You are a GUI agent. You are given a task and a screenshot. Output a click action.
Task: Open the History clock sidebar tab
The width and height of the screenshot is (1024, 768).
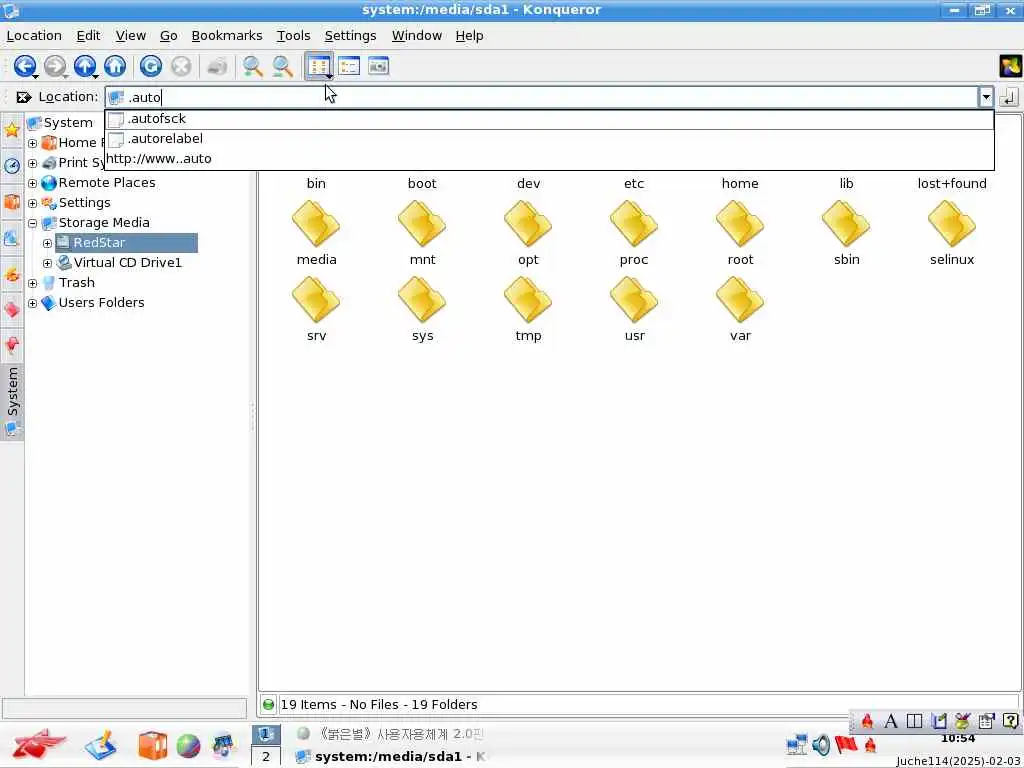(x=12, y=165)
